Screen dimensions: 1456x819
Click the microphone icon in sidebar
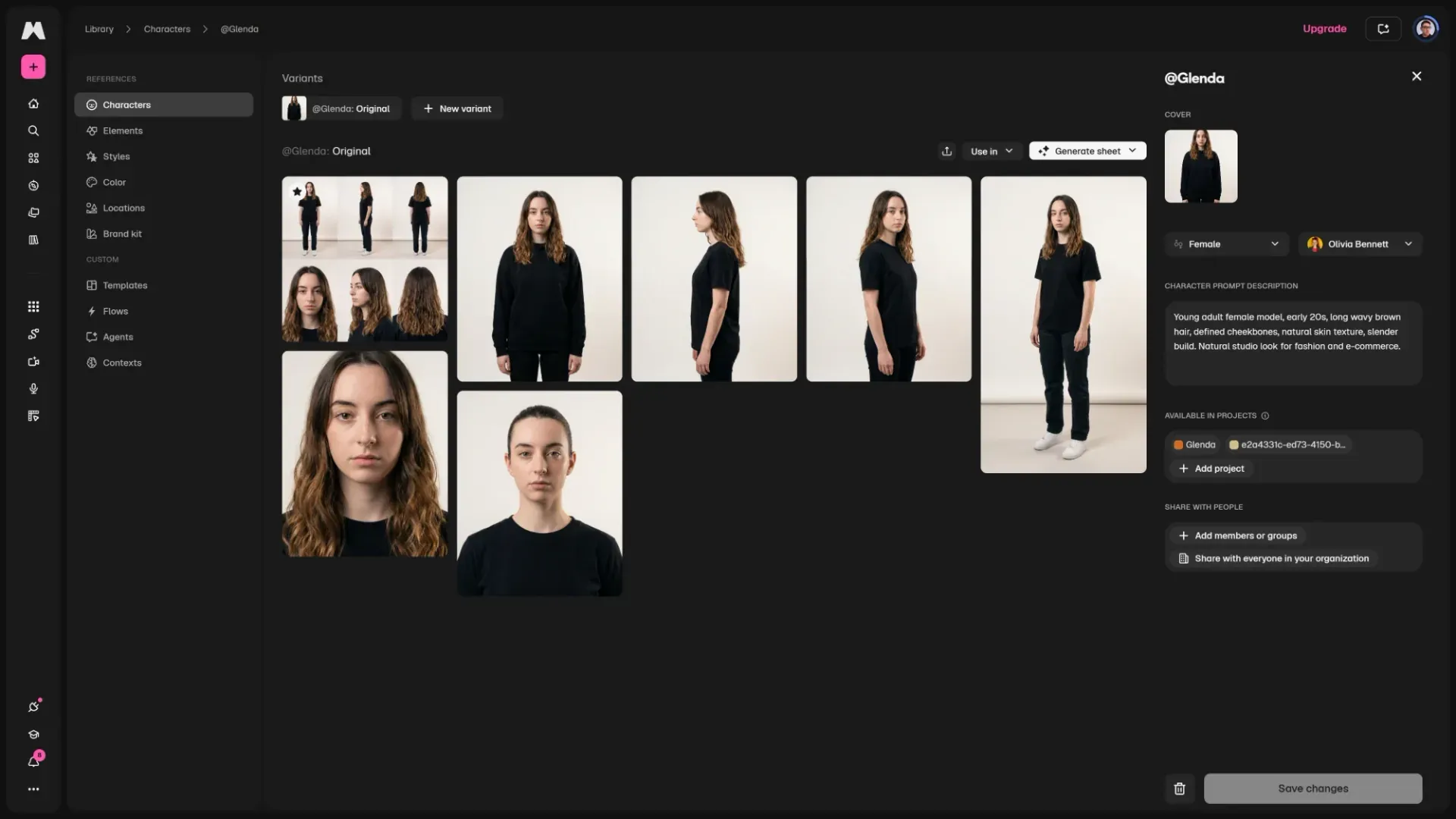pyautogui.click(x=33, y=389)
